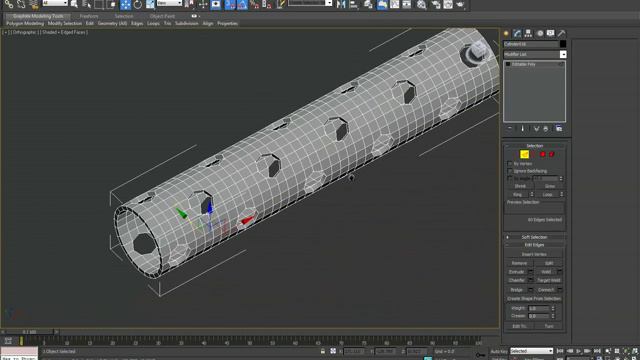Click the black object color swatch
The image size is (640, 360).
coord(563,44)
